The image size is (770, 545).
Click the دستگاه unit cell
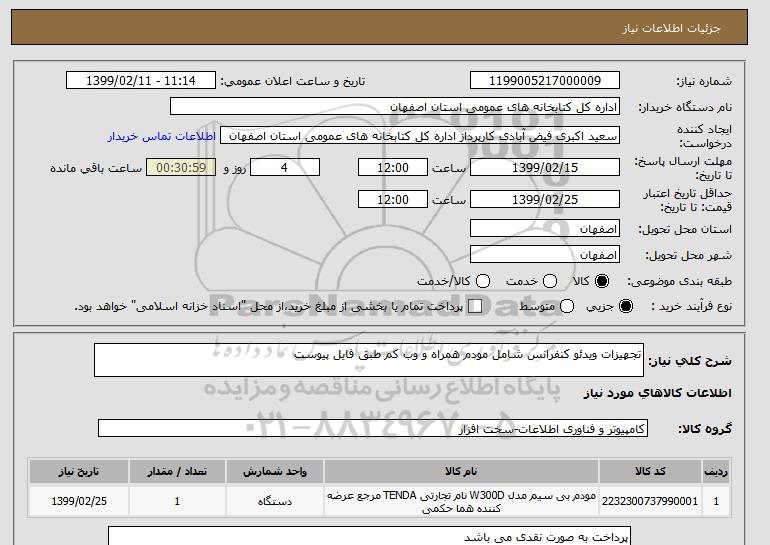click(x=275, y=501)
